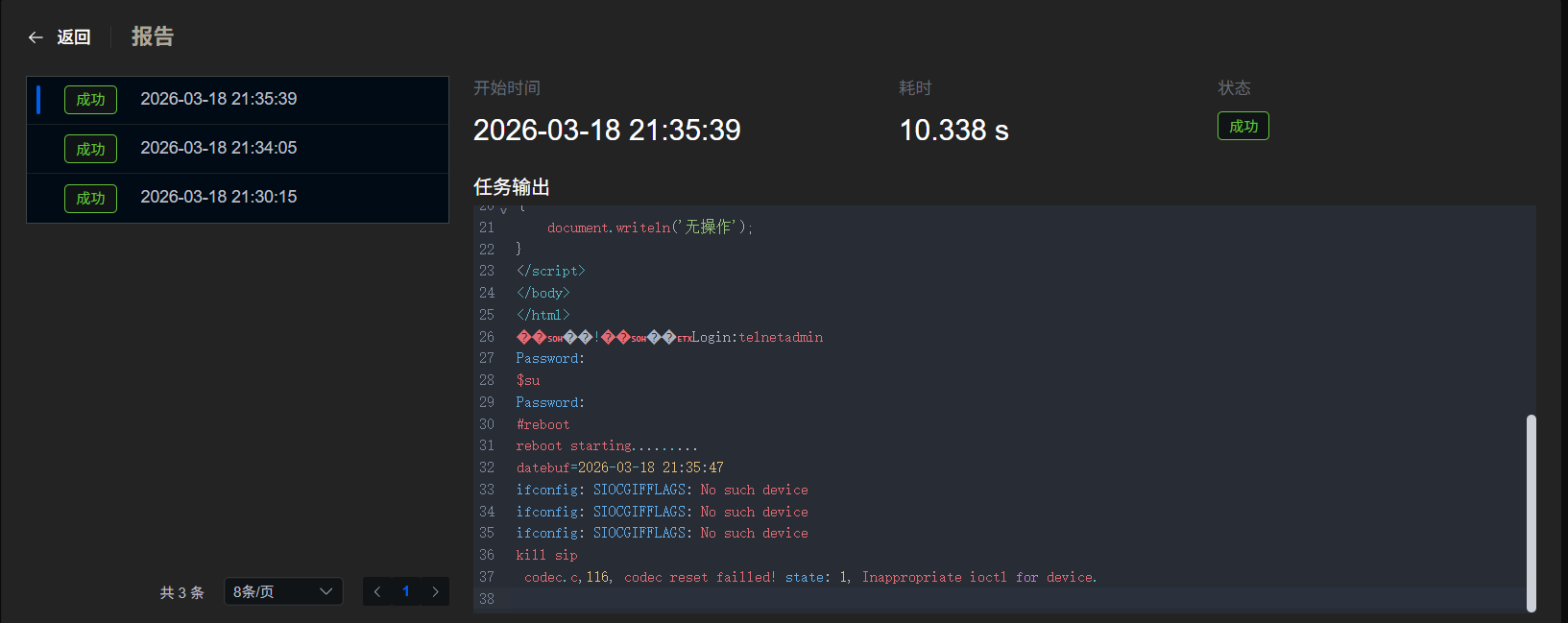
Task: Click the green 成功 status badge under 状态
Action: pyautogui.click(x=1242, y=127)
